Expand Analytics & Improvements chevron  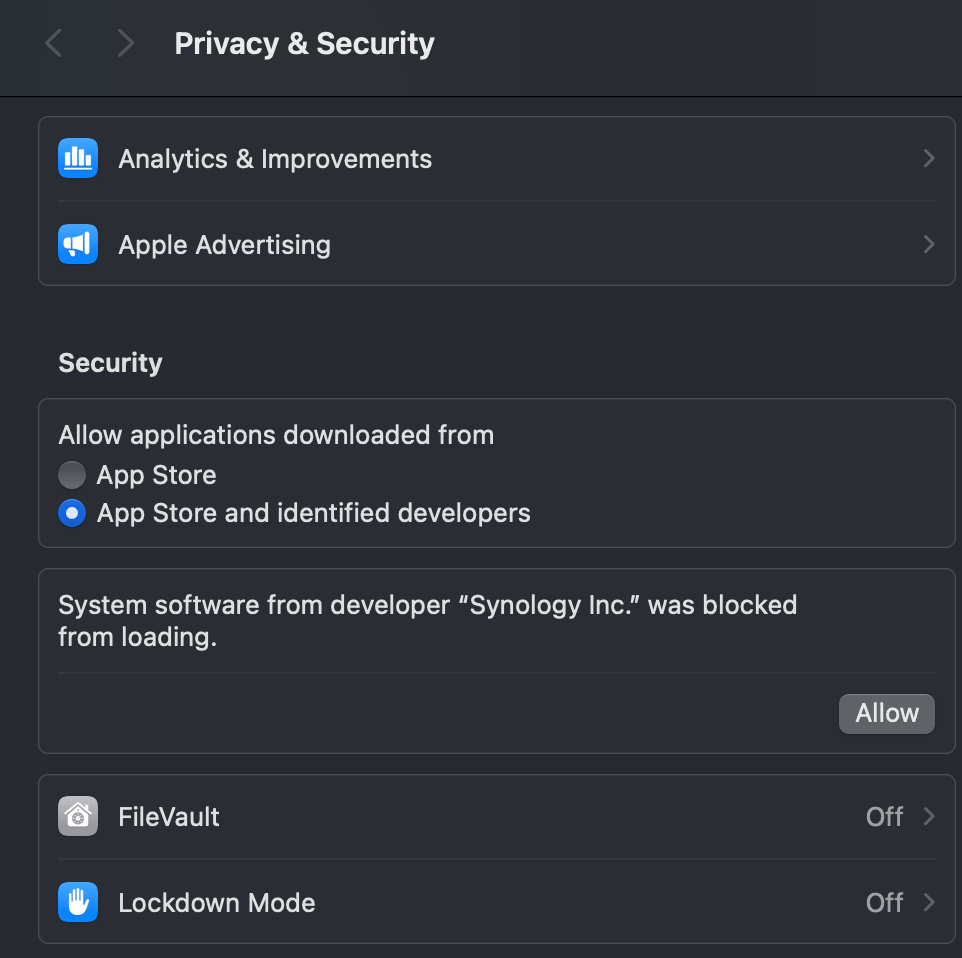pyautogui.click(x=929, y=158)
